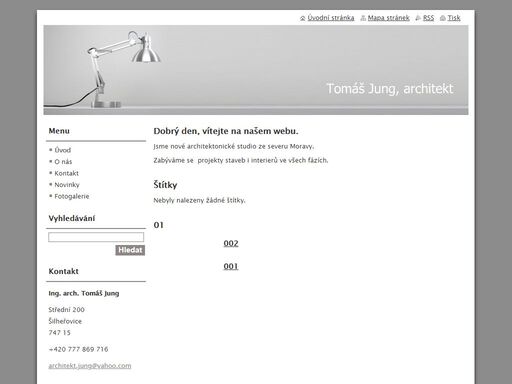Viewport: 512px width, 384px height.
Task: Open Novinky in the sidebar menu
Action: pos(67,185)
